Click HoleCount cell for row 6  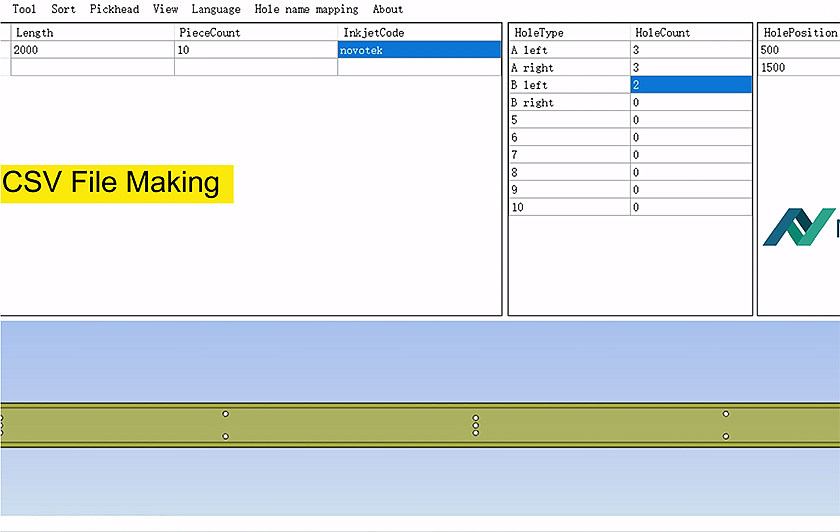pyautogui.click(x=691, y=137)
